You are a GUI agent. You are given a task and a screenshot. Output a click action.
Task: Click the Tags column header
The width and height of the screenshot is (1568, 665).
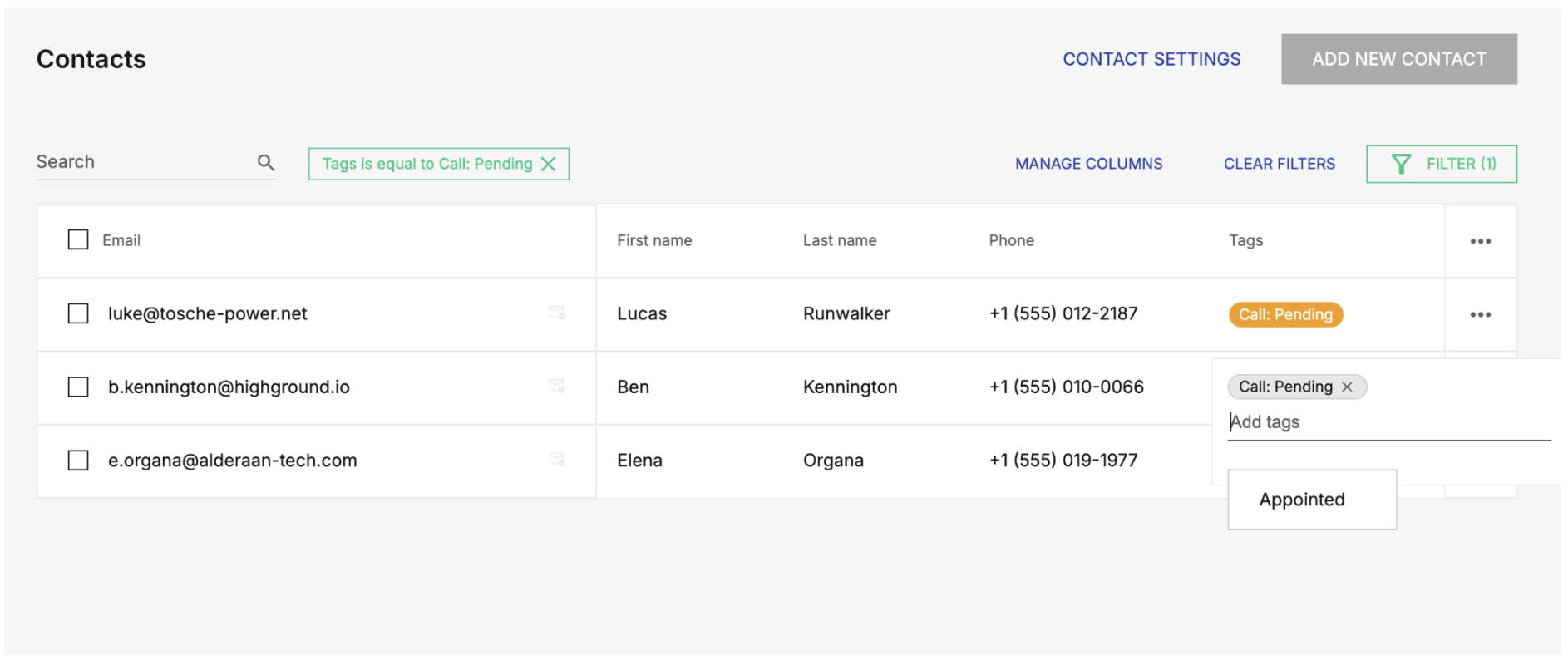(1245, 240)
